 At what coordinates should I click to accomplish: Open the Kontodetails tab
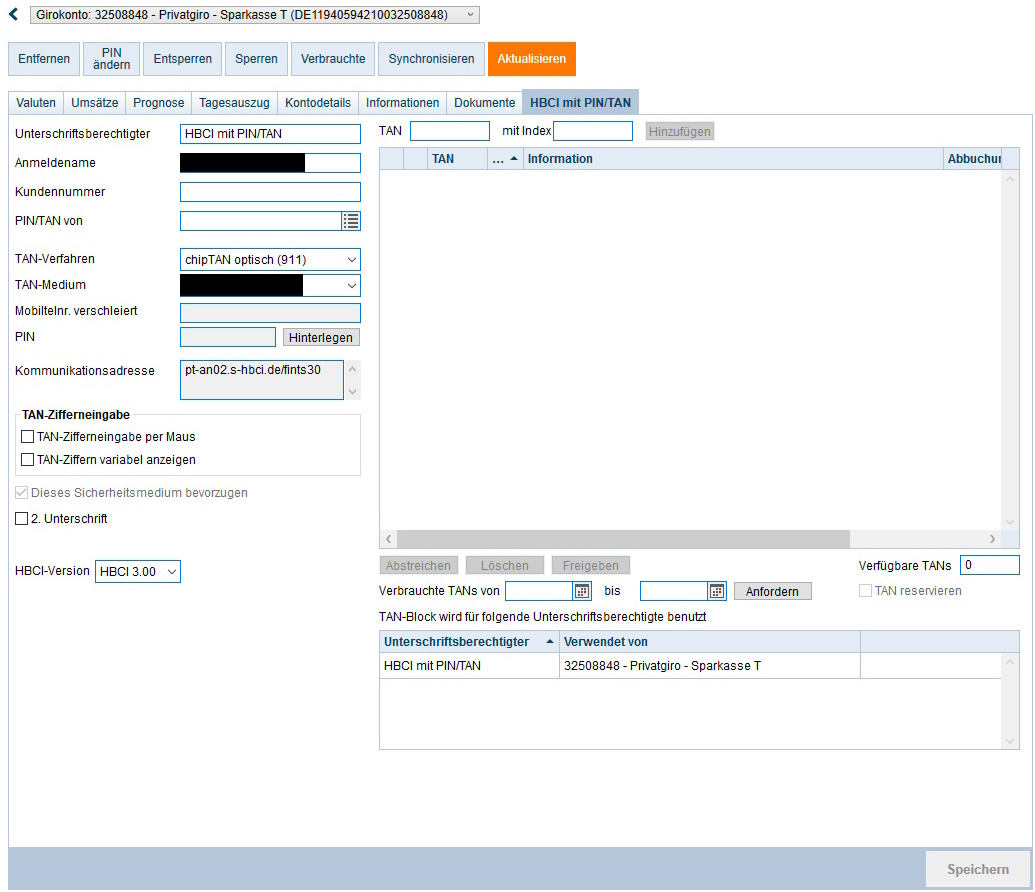coord(317,103)
